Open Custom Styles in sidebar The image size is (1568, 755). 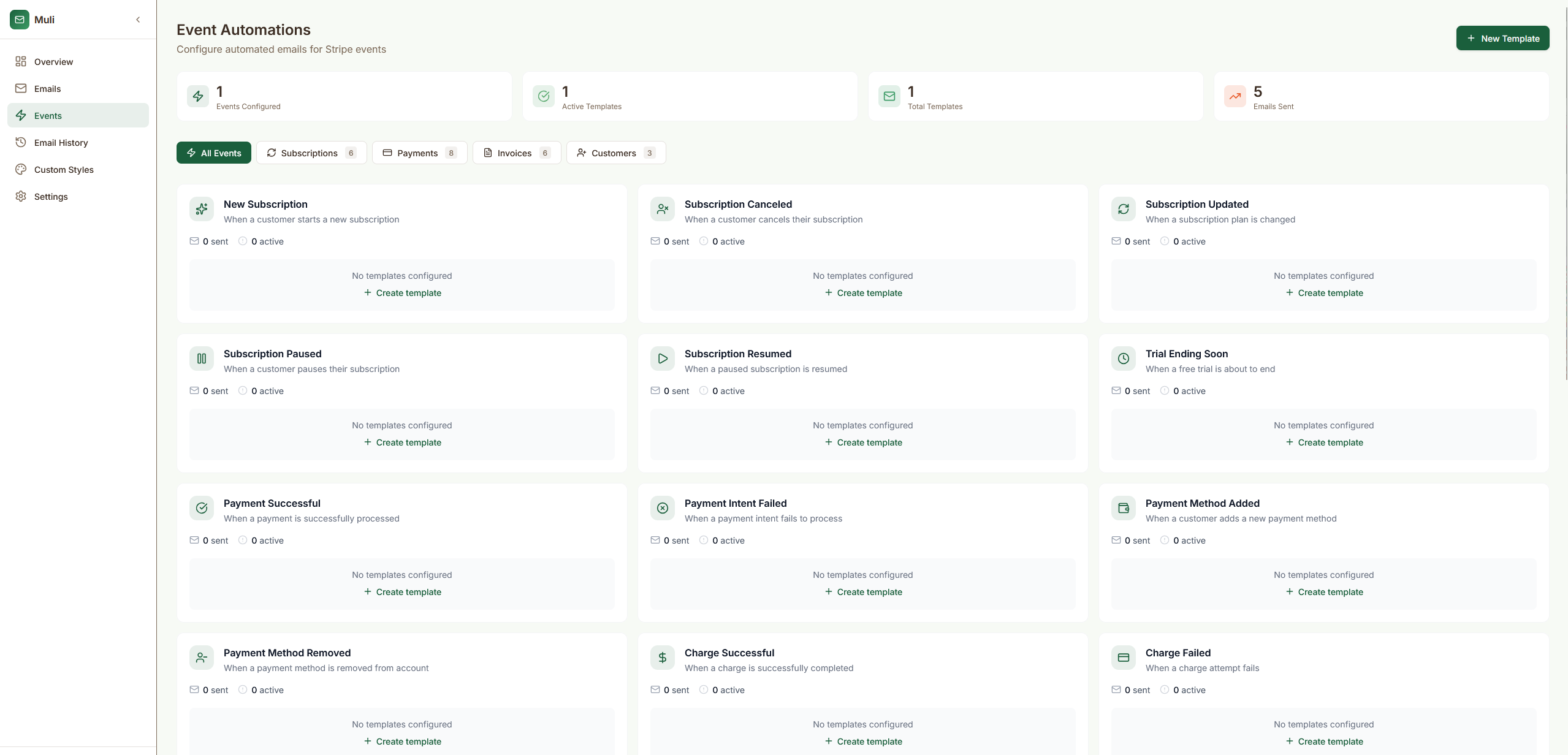coord(64,169)
